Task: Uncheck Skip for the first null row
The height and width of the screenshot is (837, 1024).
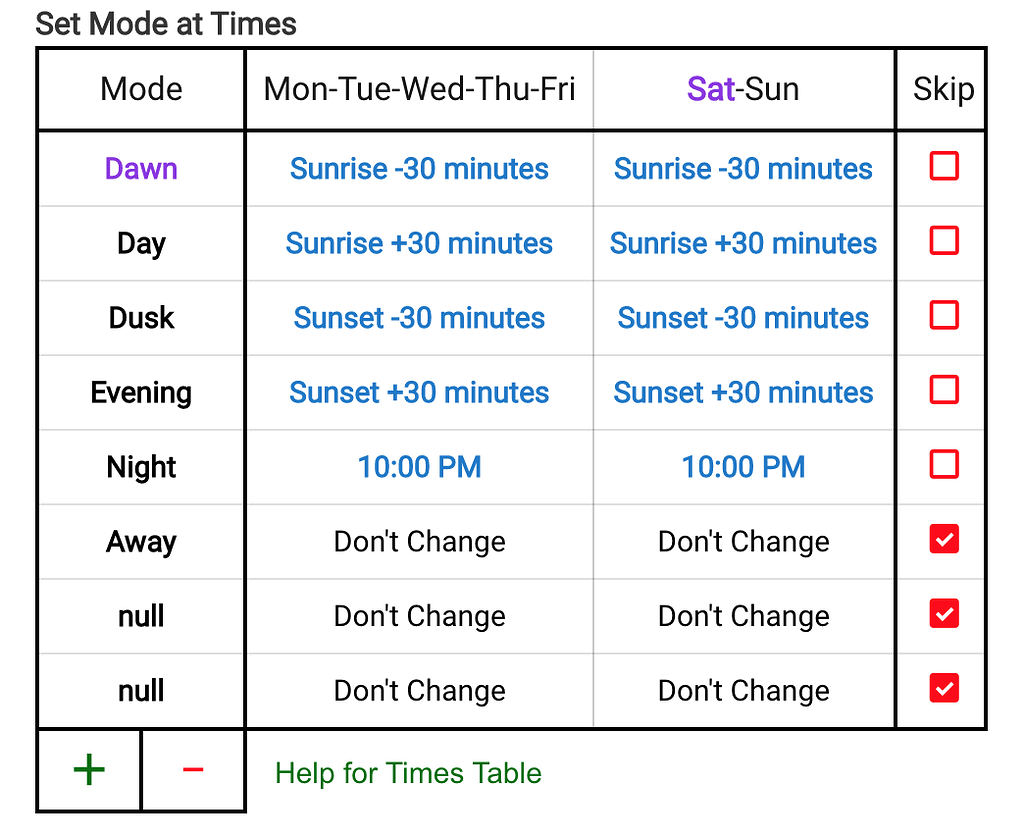Action: [944, 613]
